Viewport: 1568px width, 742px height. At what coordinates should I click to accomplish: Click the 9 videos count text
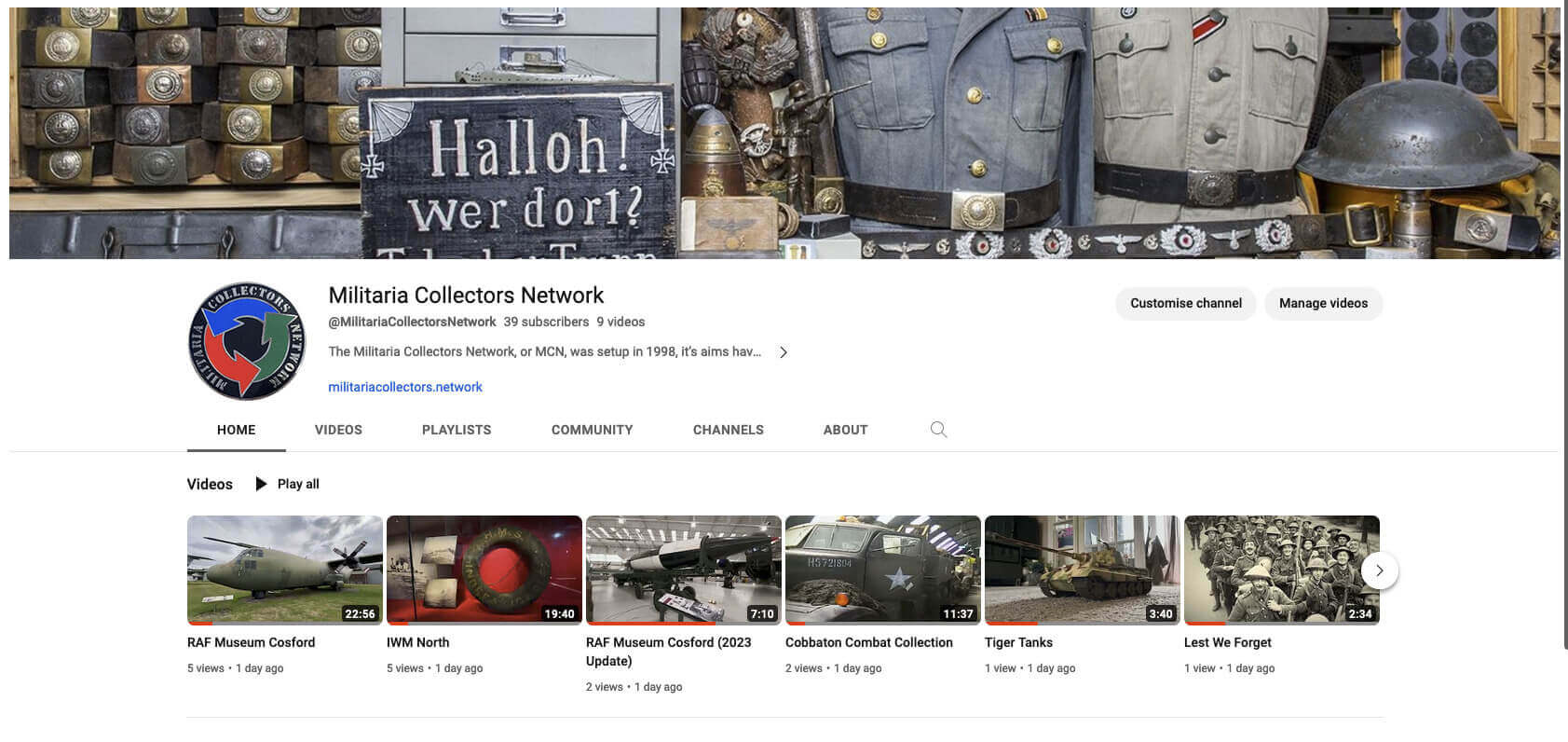pos(621,322)
